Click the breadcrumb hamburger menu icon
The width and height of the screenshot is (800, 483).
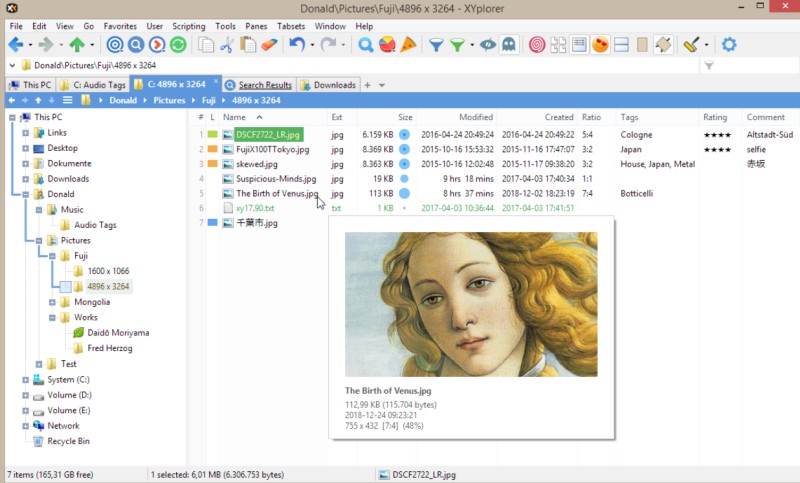[67, 100]
